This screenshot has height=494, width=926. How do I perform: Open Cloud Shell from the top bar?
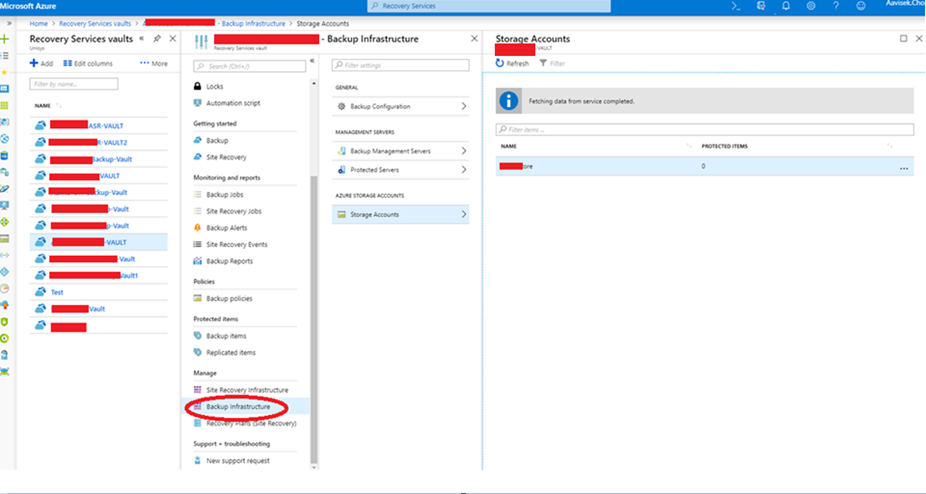click(x=735, y=6)
